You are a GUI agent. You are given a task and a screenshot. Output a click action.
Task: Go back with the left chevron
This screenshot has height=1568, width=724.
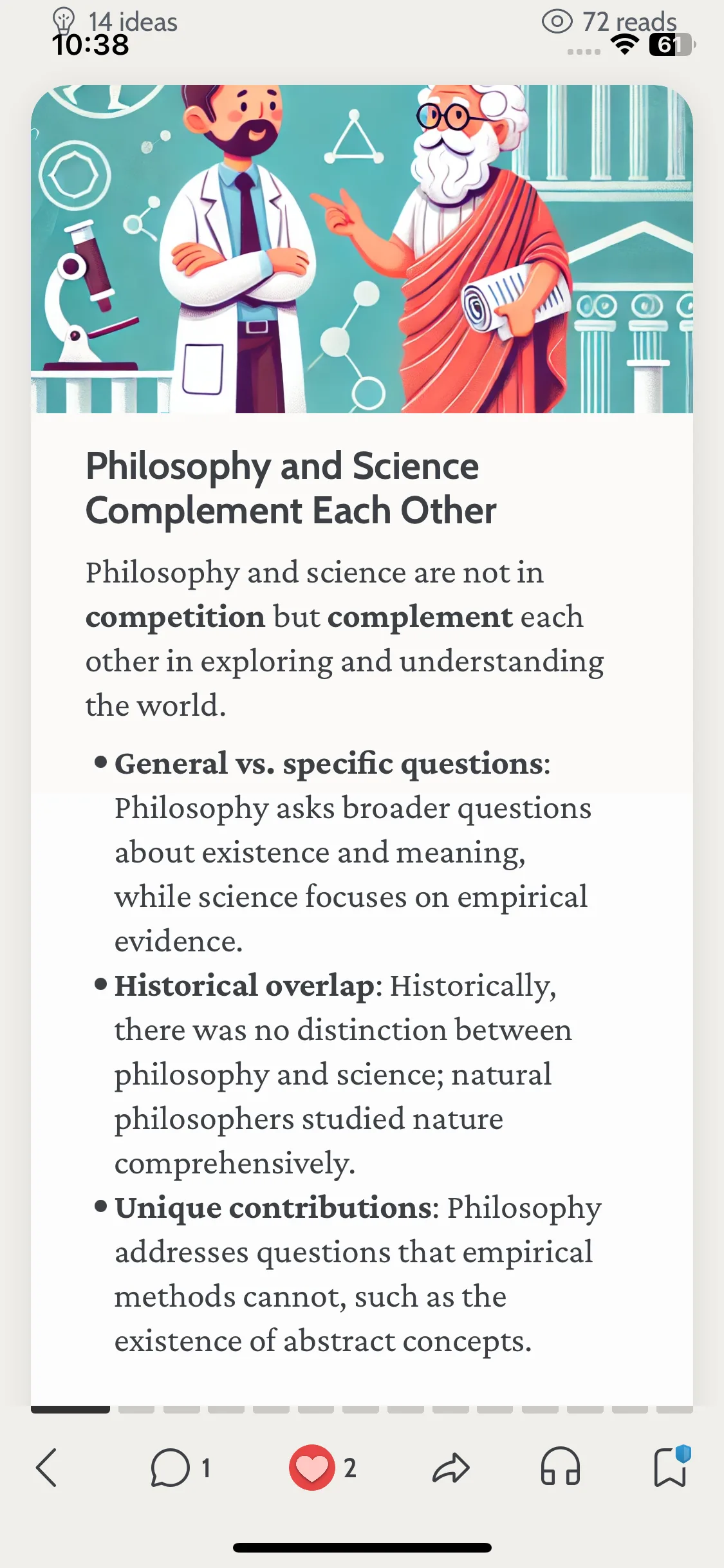[47, 1468]
